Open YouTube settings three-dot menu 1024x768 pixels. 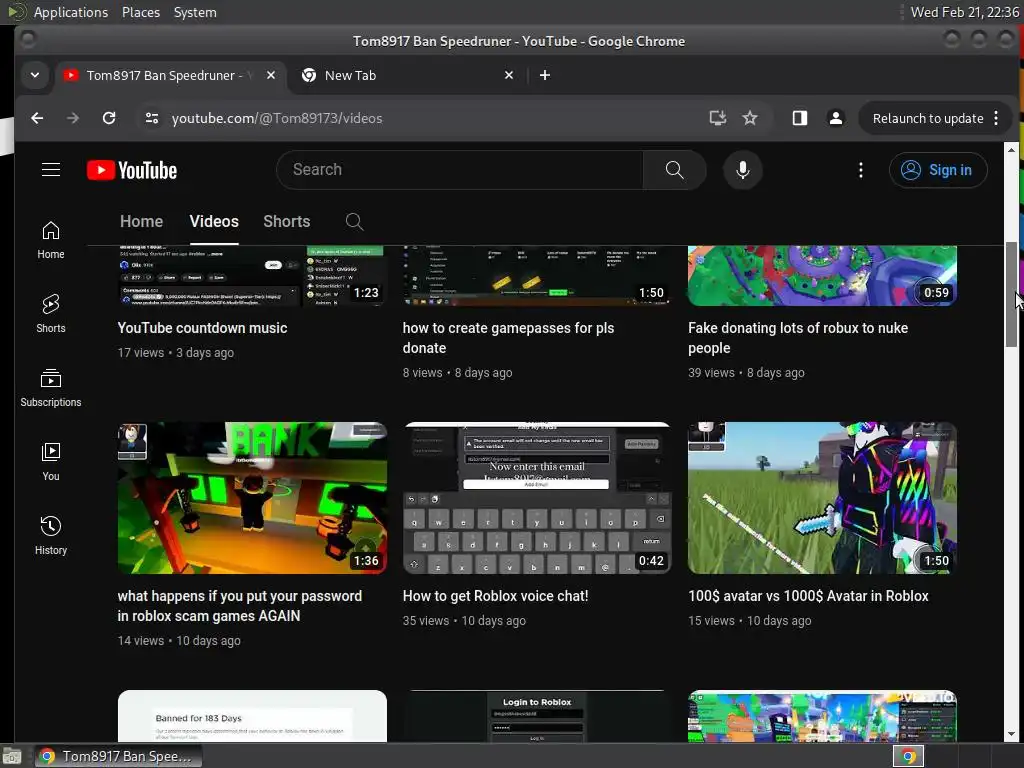[860, 170]
